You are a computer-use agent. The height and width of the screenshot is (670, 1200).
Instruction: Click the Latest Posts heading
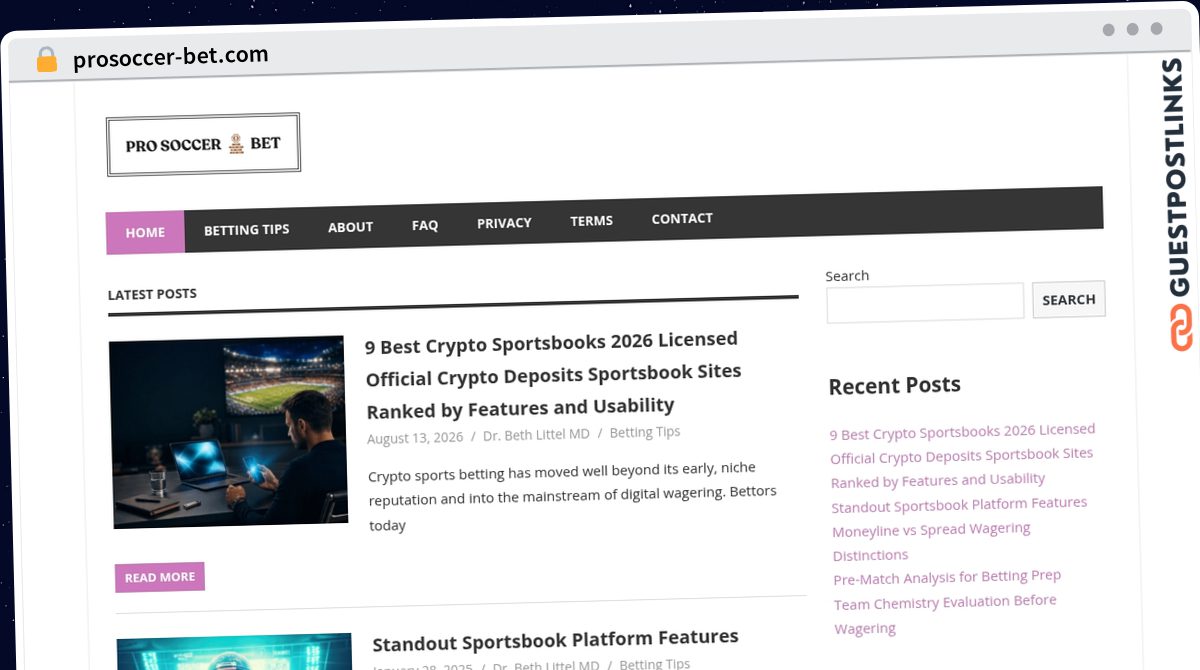pos(152,294)
